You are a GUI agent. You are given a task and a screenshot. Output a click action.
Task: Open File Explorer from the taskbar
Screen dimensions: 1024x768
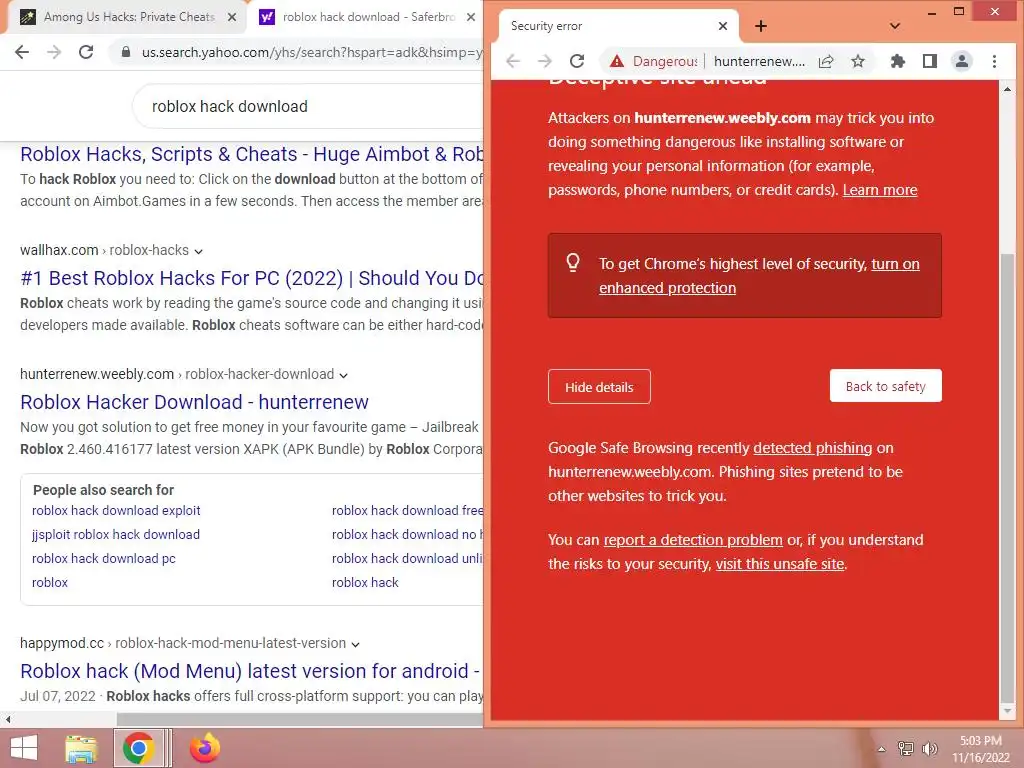tap(81, 748)
